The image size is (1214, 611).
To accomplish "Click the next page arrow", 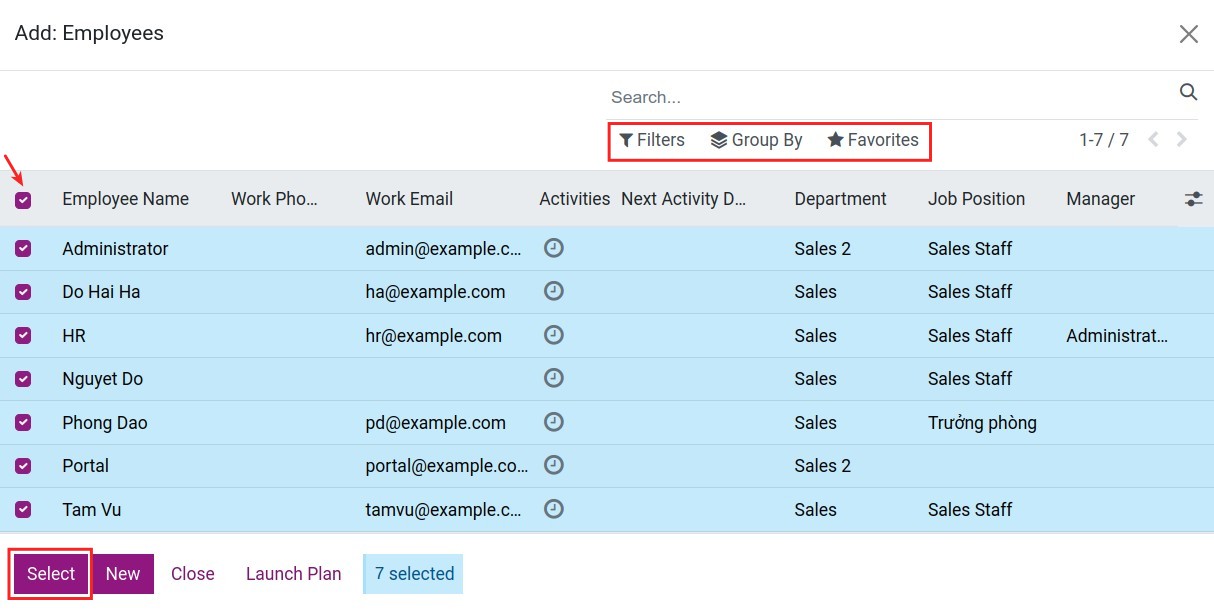I will (1182, 140).
